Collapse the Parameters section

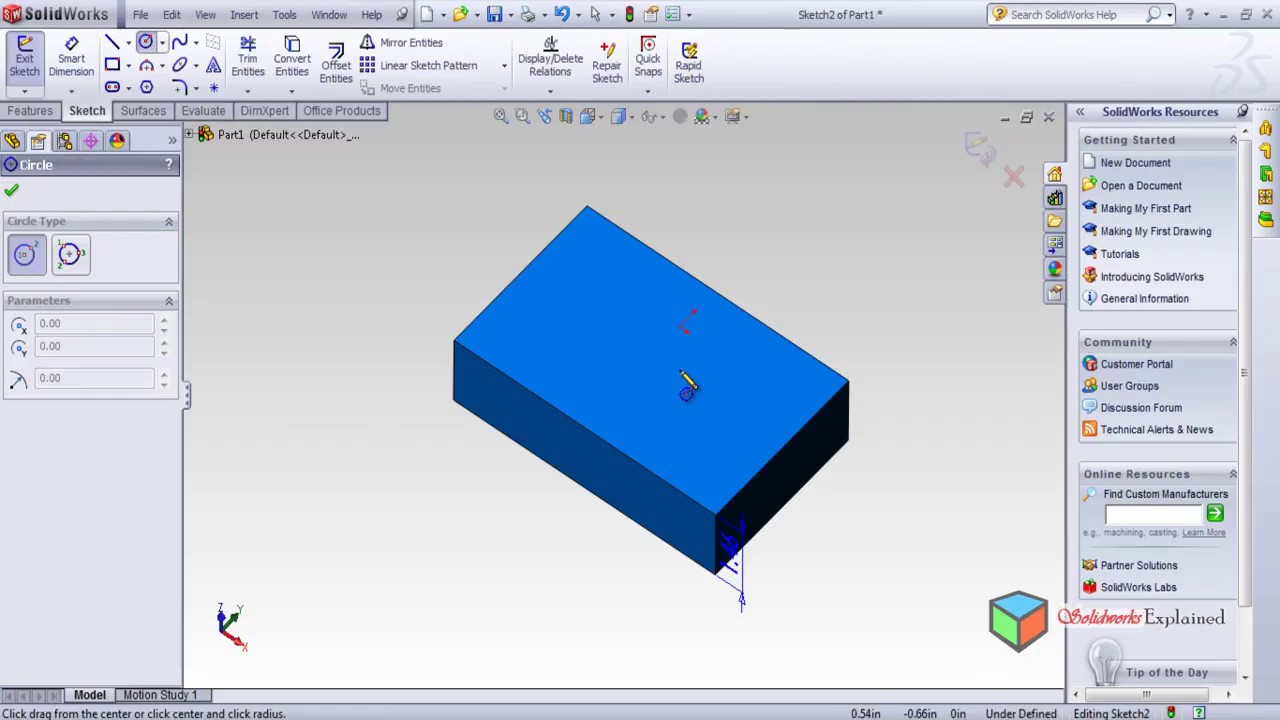[168, 301]
